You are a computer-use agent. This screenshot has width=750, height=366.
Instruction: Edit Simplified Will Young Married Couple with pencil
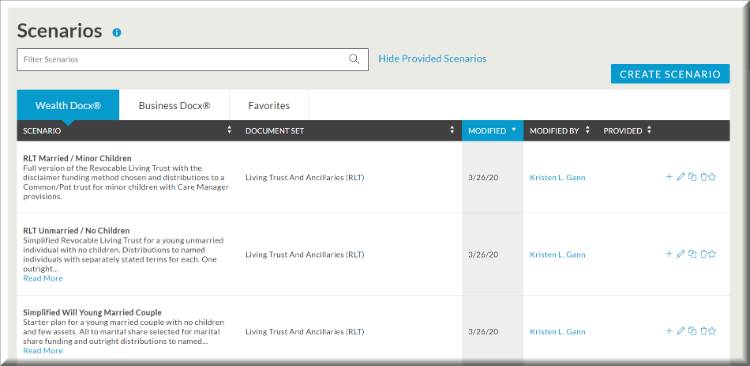(681, 331)
